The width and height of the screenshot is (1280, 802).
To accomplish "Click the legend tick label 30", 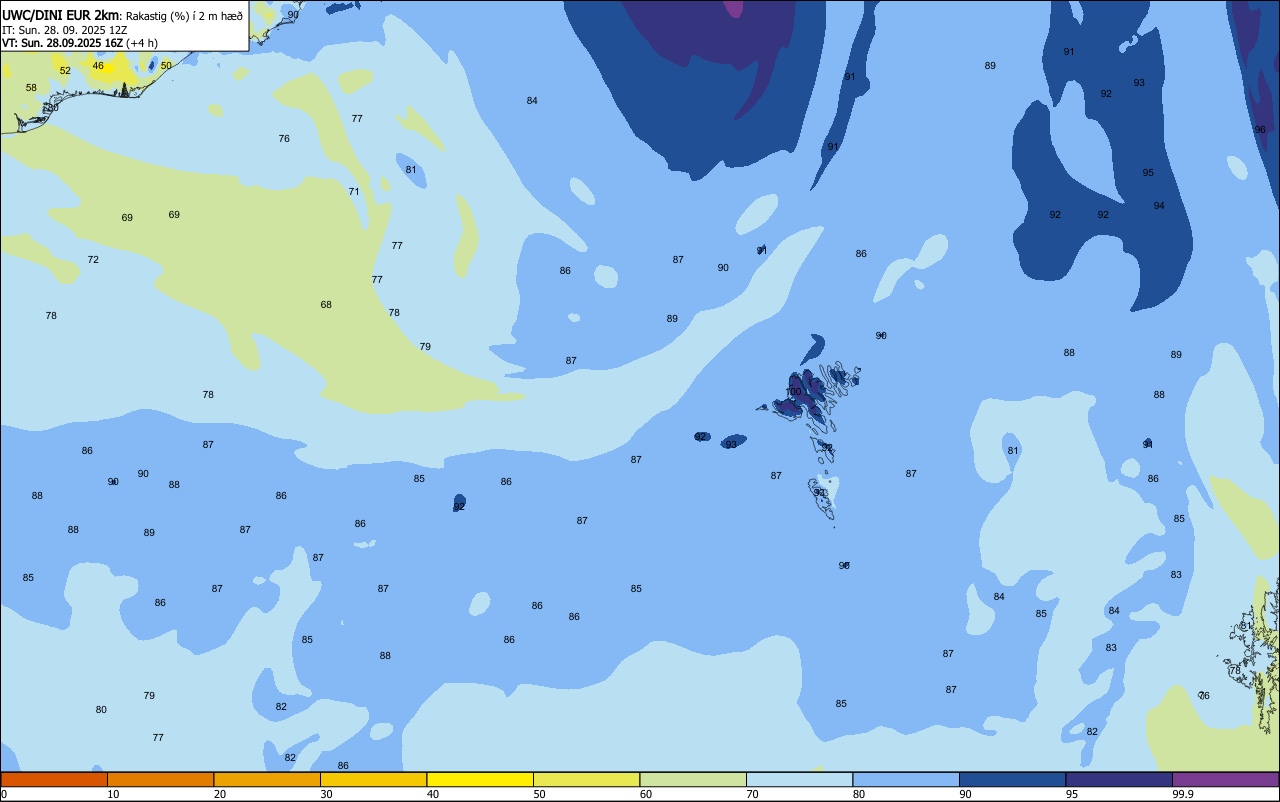I will 326,794.
